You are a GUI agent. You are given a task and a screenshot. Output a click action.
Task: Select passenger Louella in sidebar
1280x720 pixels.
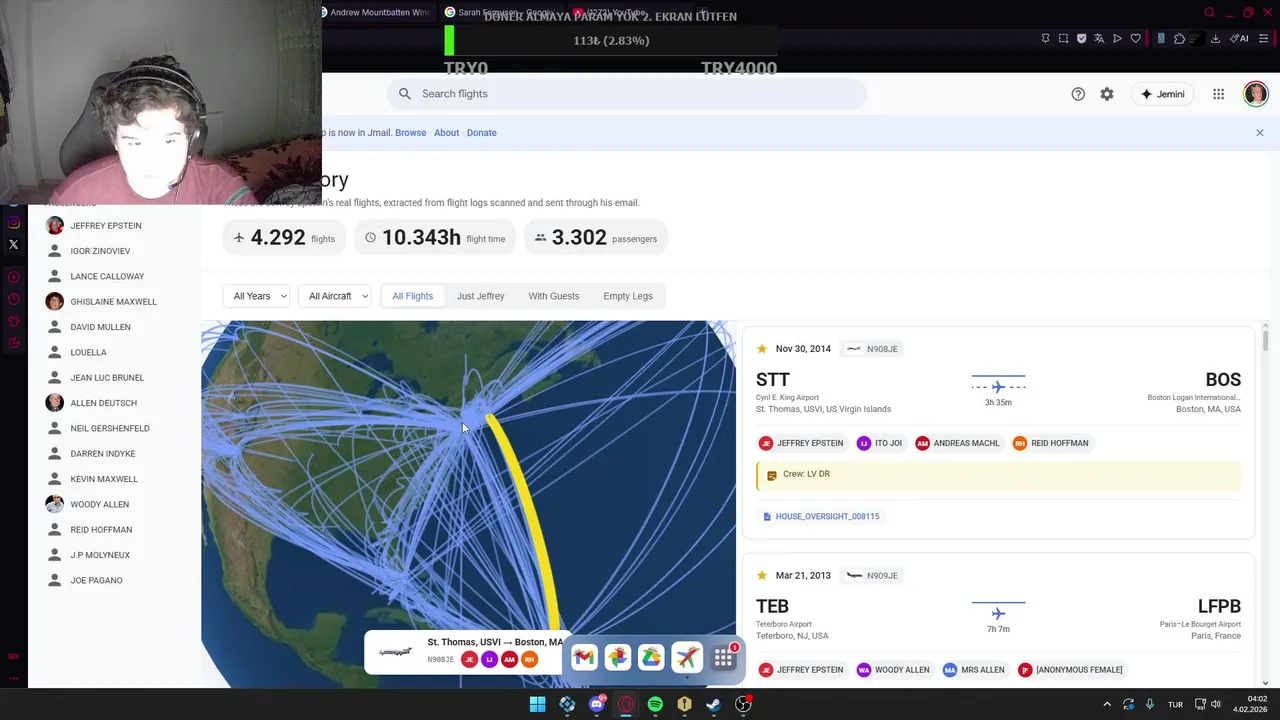(88, 352)
